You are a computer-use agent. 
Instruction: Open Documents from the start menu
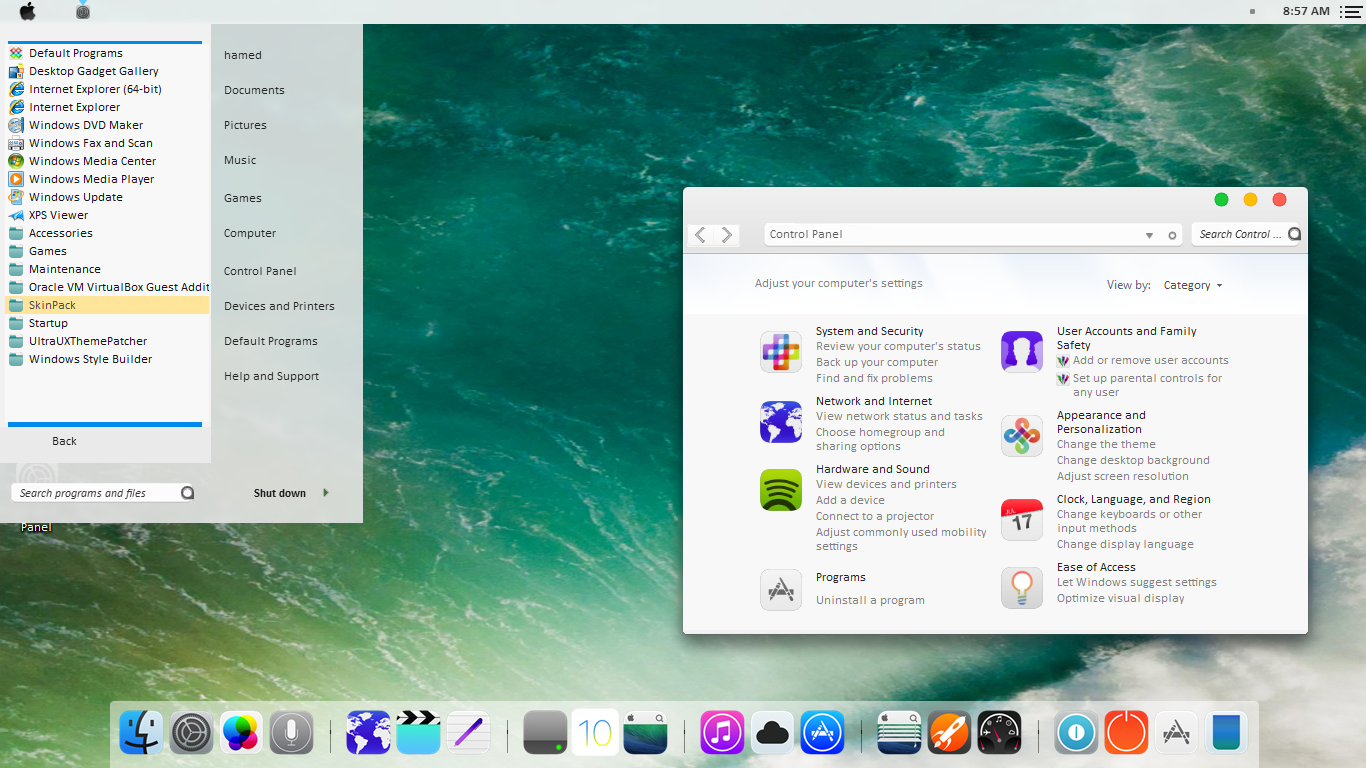click(254, 90)
